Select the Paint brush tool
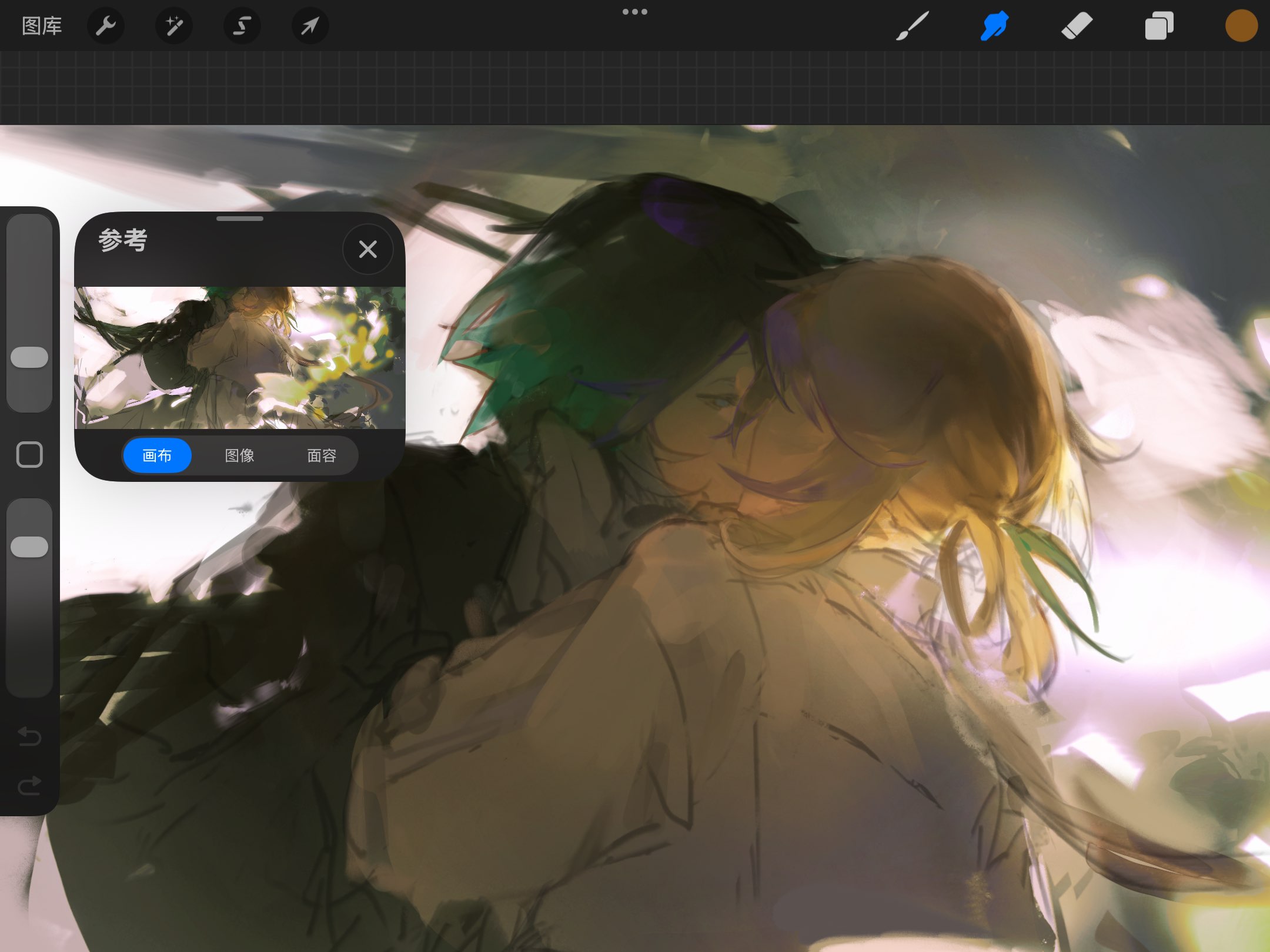The image size is (1270, 952). [913, 26]
